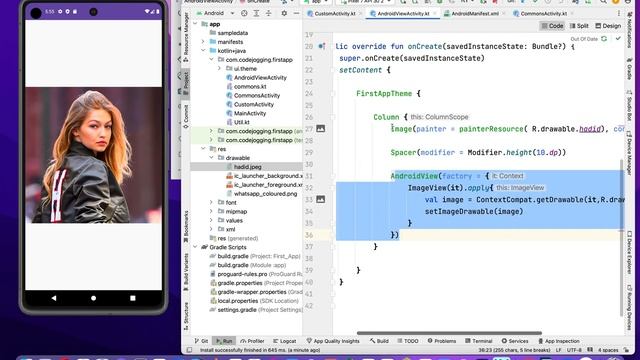
Task: Click the horizontal editor scrollbar
Action: (449, 333)
